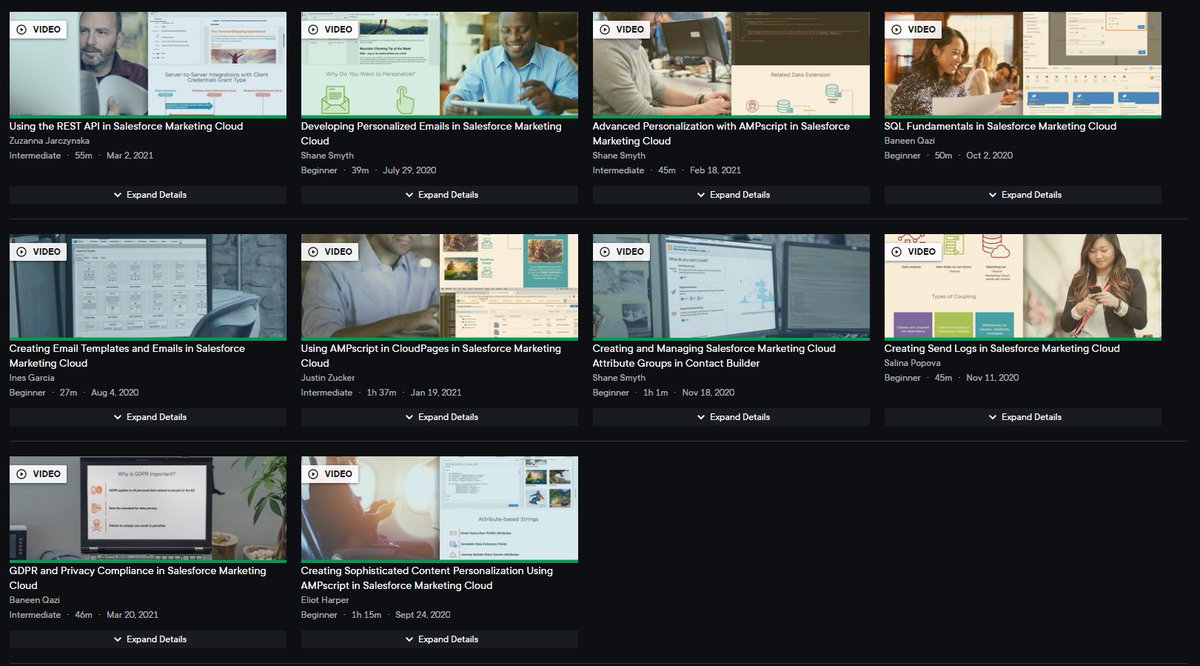Image resolution: width=1200 pixels, height=666 pixels.
Task: Click thumbnail of Creating Email Templates course
Action: pyautogui.click(x=148, y=287)
